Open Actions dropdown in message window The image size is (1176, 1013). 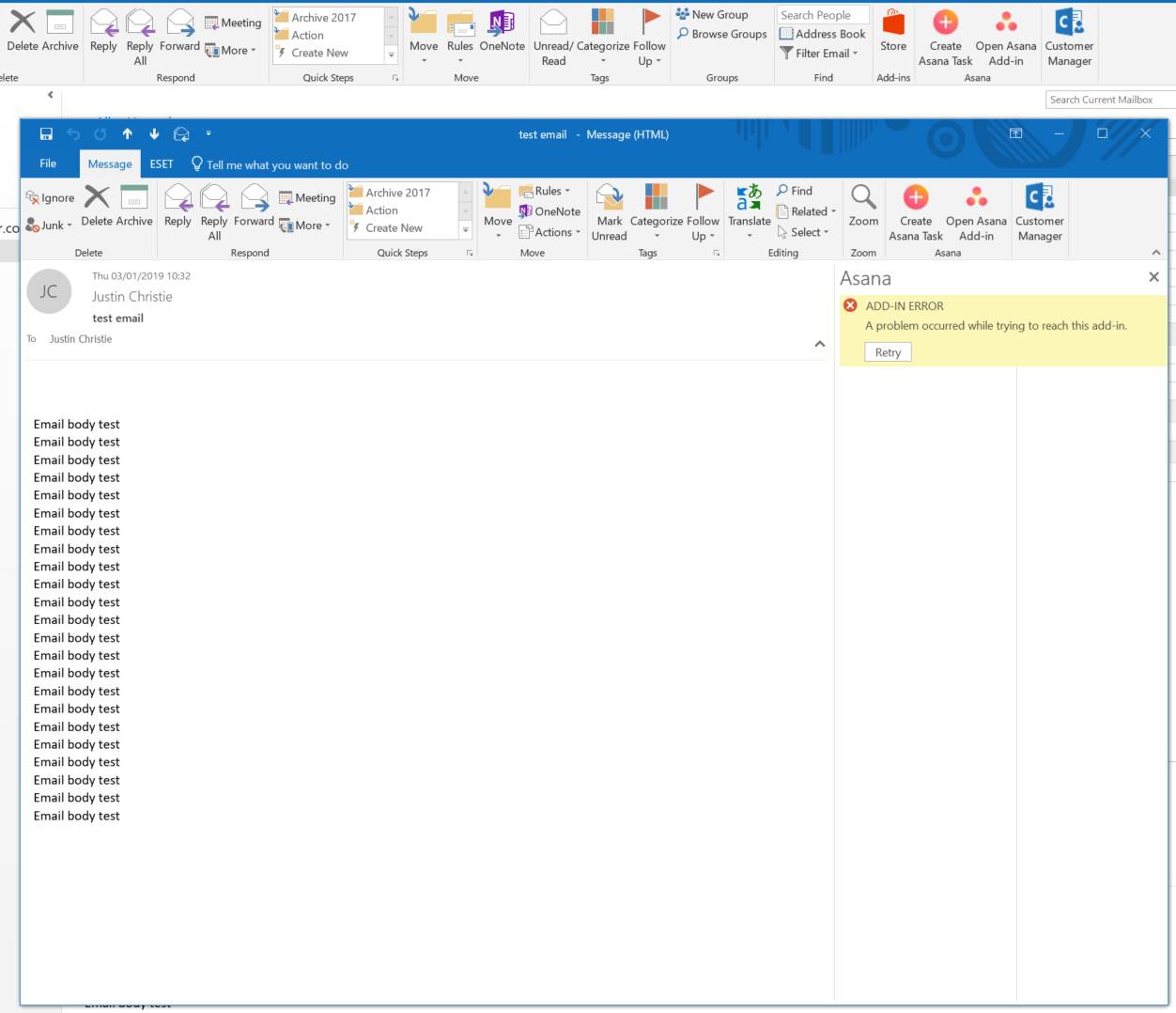549,232
